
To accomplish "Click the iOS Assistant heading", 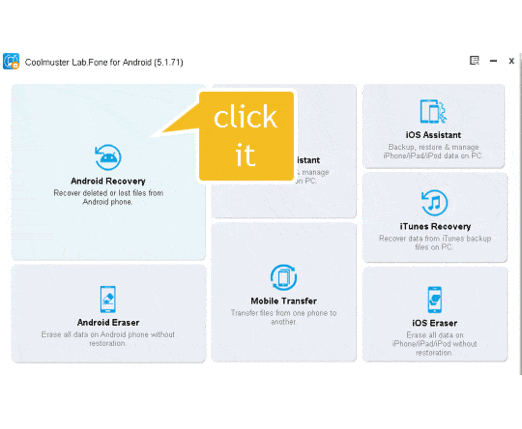I will [x=433, y=135].
